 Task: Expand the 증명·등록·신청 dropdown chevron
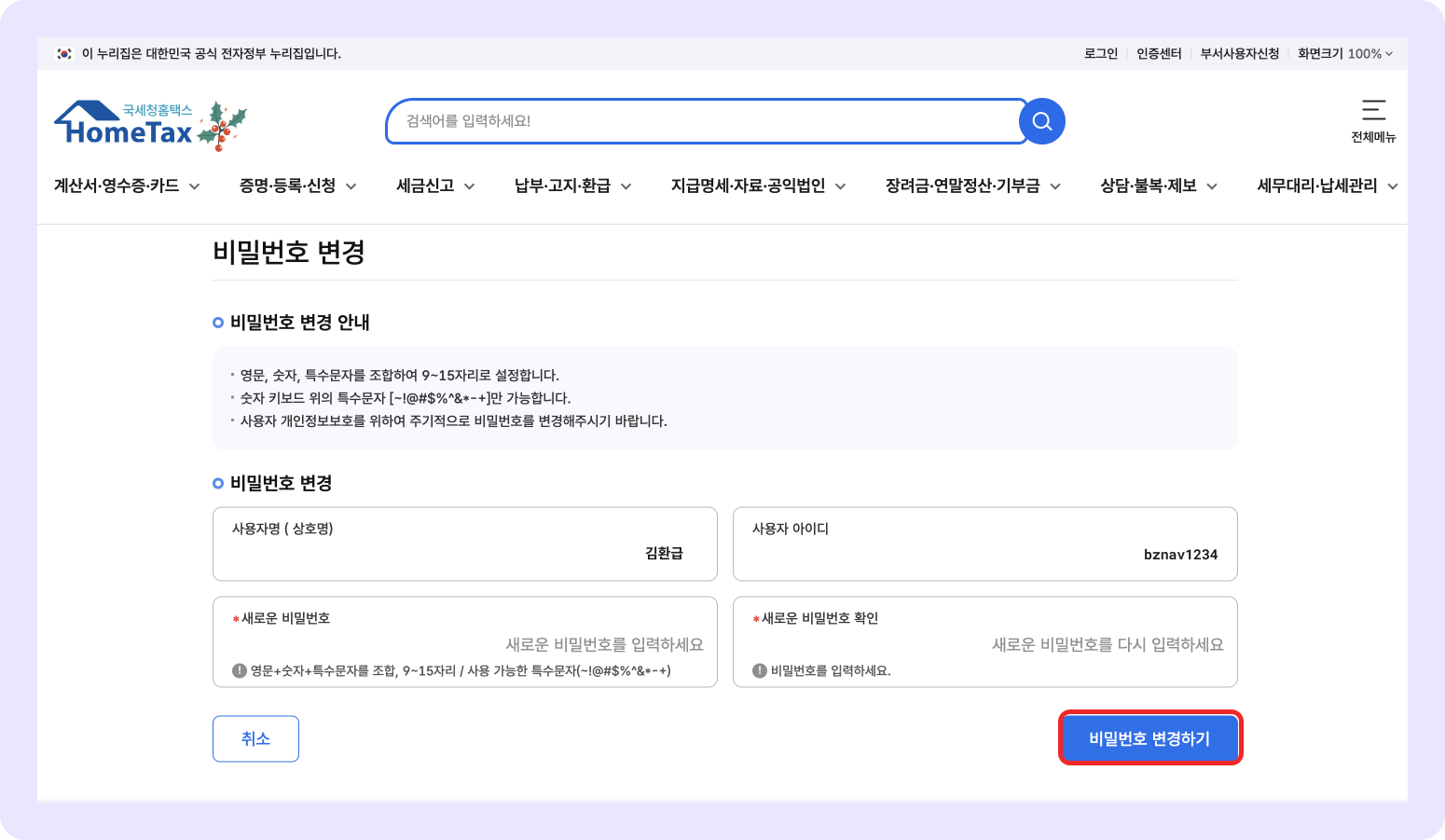pyautogui.click(x=352, y=186)
